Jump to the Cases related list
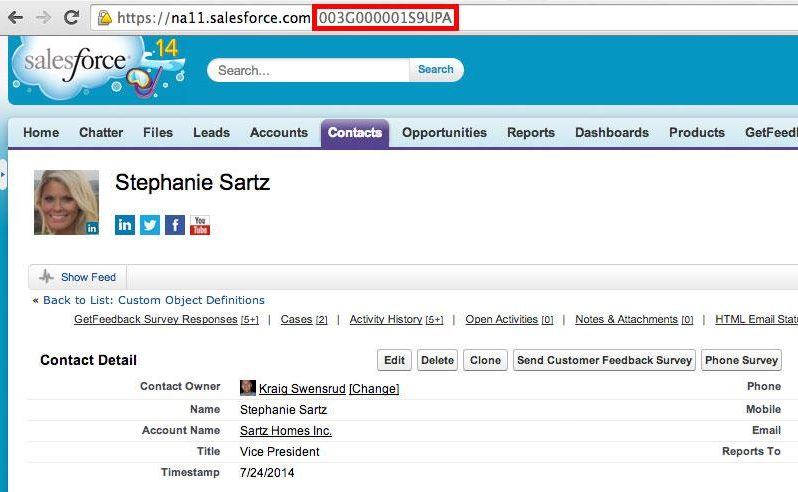The height and width of the screenshot is (492, 798). coord(304,319)
